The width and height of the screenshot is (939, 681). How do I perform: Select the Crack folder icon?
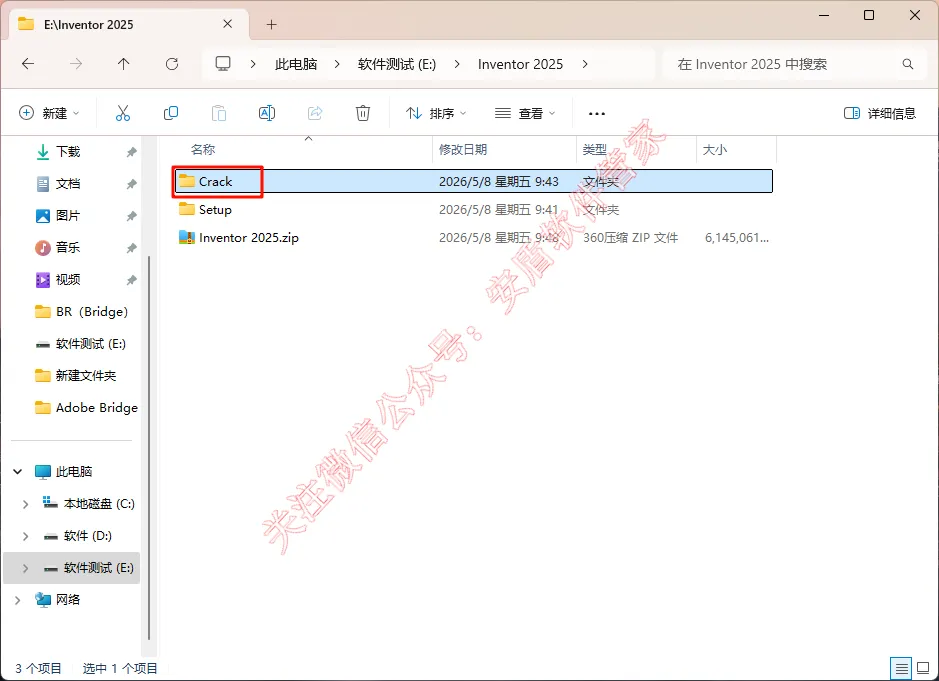[187, 181]
